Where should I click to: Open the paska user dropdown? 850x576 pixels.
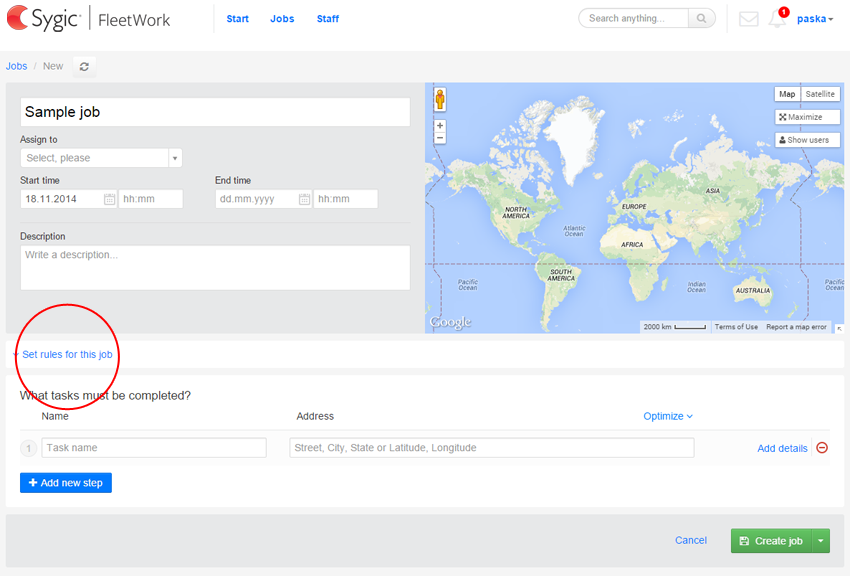815,19
